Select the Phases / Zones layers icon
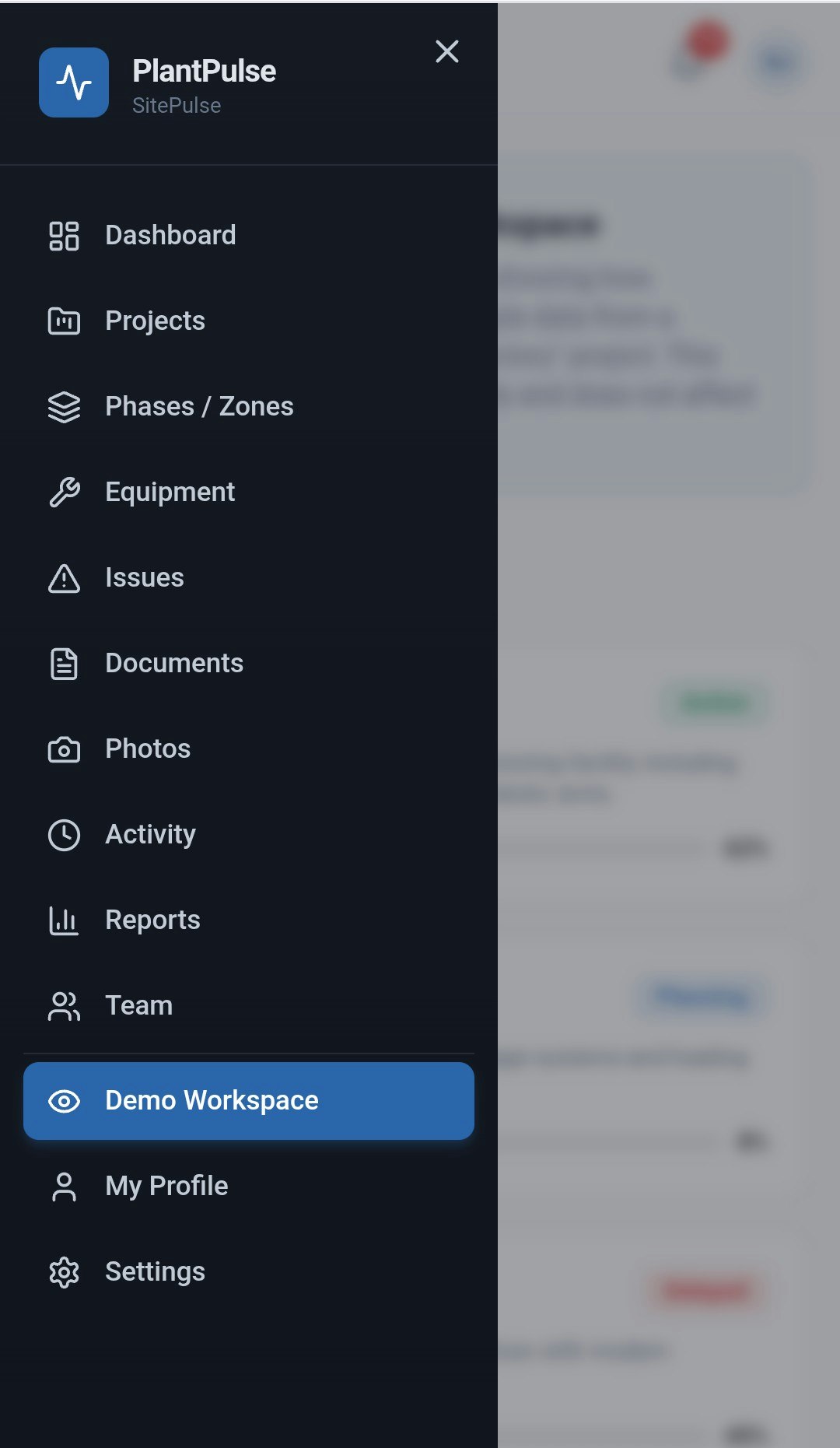Screen dimensions: 840x1448 (65, 407)
